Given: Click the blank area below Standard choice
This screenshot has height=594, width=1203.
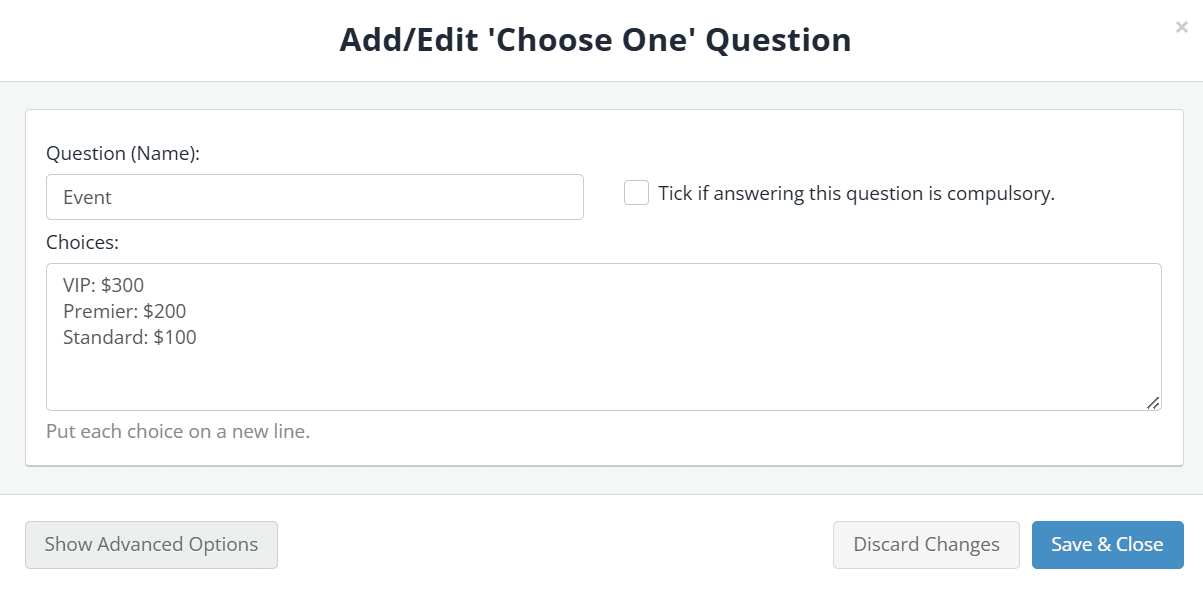Looking at the screenshot, I should click(600, 380).
